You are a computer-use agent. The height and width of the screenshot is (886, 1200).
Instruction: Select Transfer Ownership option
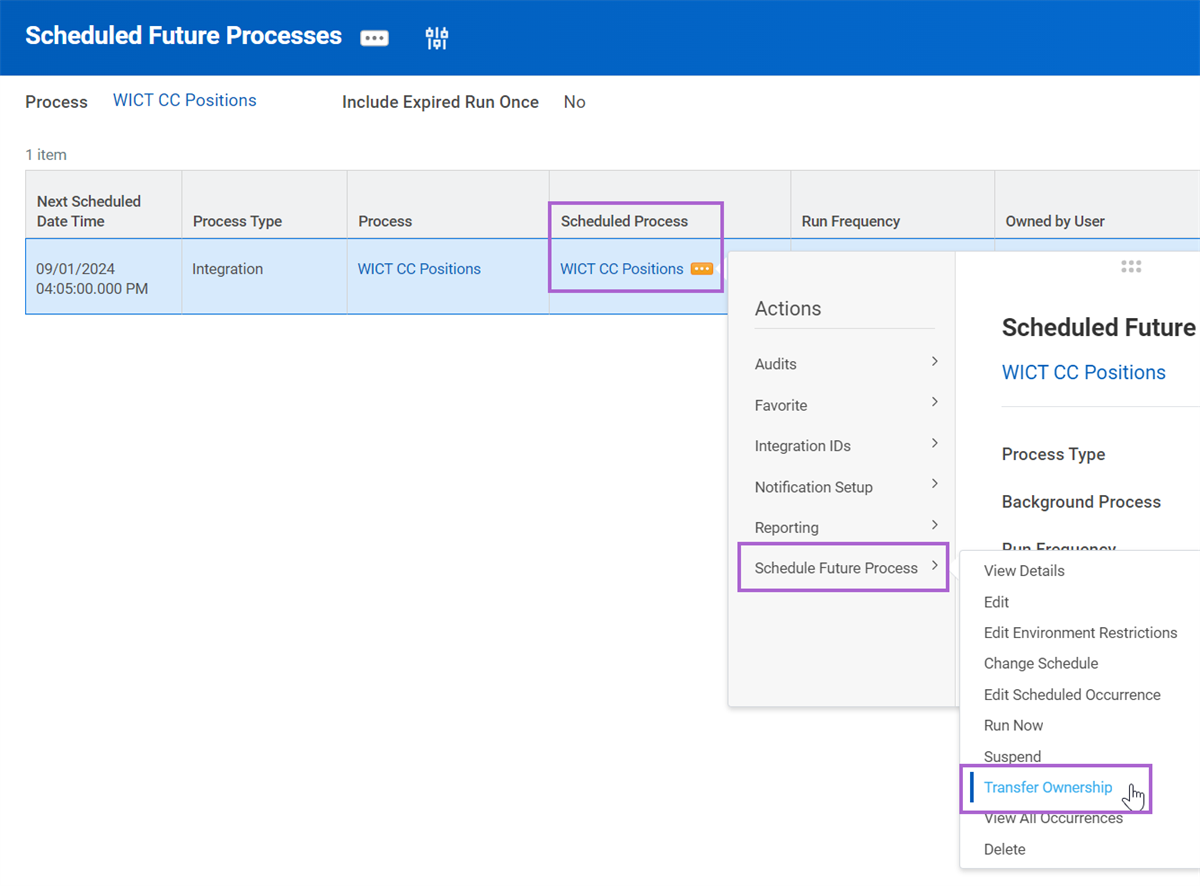point(1047,787)
